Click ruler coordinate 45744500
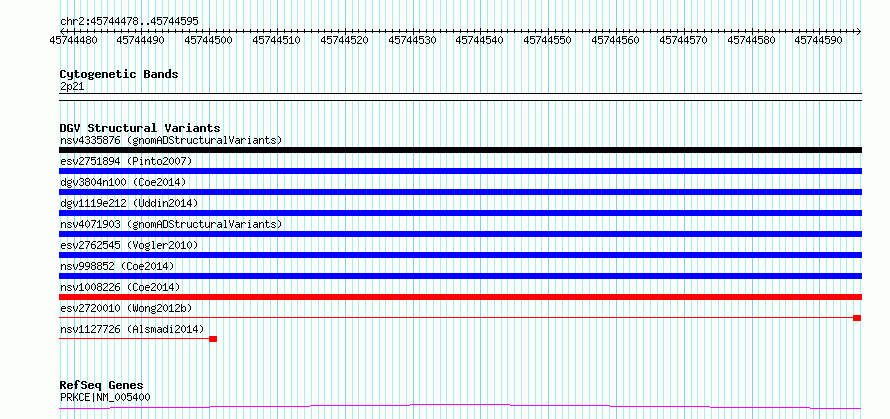Screen dimensions: 890x419 click(x=209, y=40)
